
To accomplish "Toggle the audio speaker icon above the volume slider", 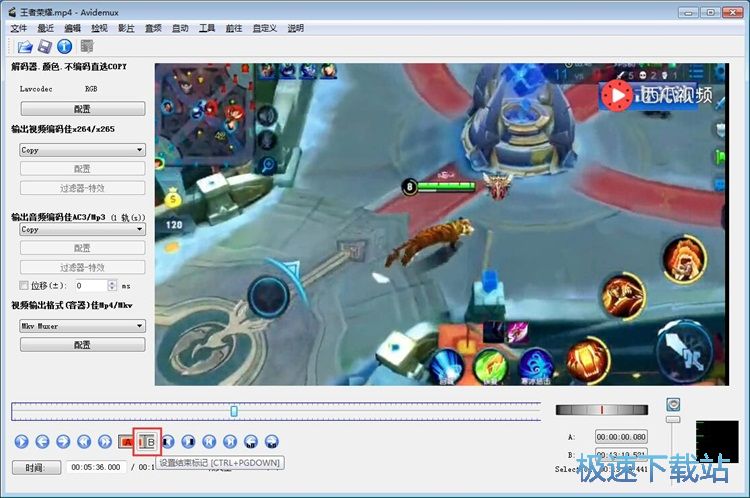I will coord(673,405).
